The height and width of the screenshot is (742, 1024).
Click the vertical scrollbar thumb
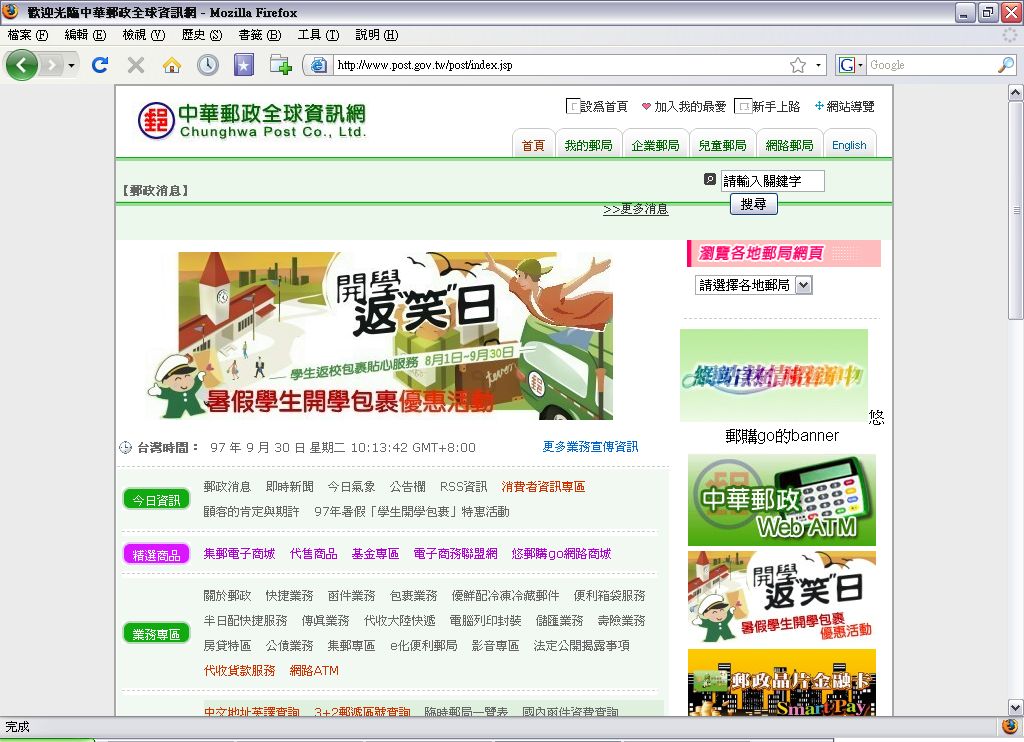click(x=1016, y=210)
